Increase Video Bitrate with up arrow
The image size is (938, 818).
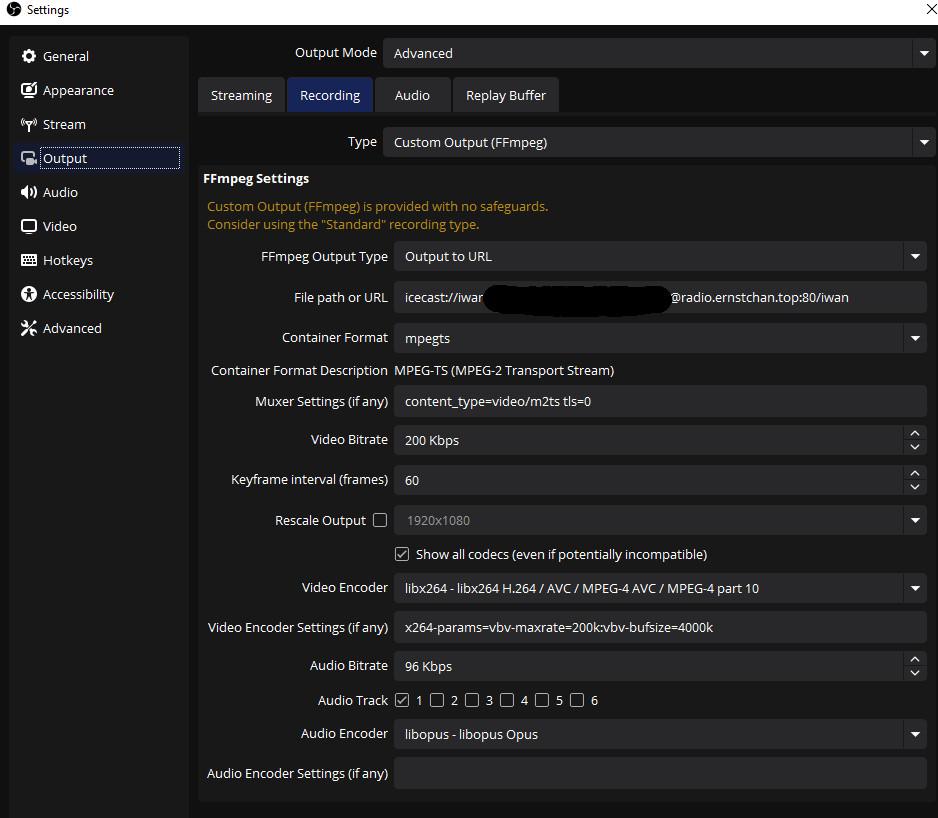tap(915, 433)
